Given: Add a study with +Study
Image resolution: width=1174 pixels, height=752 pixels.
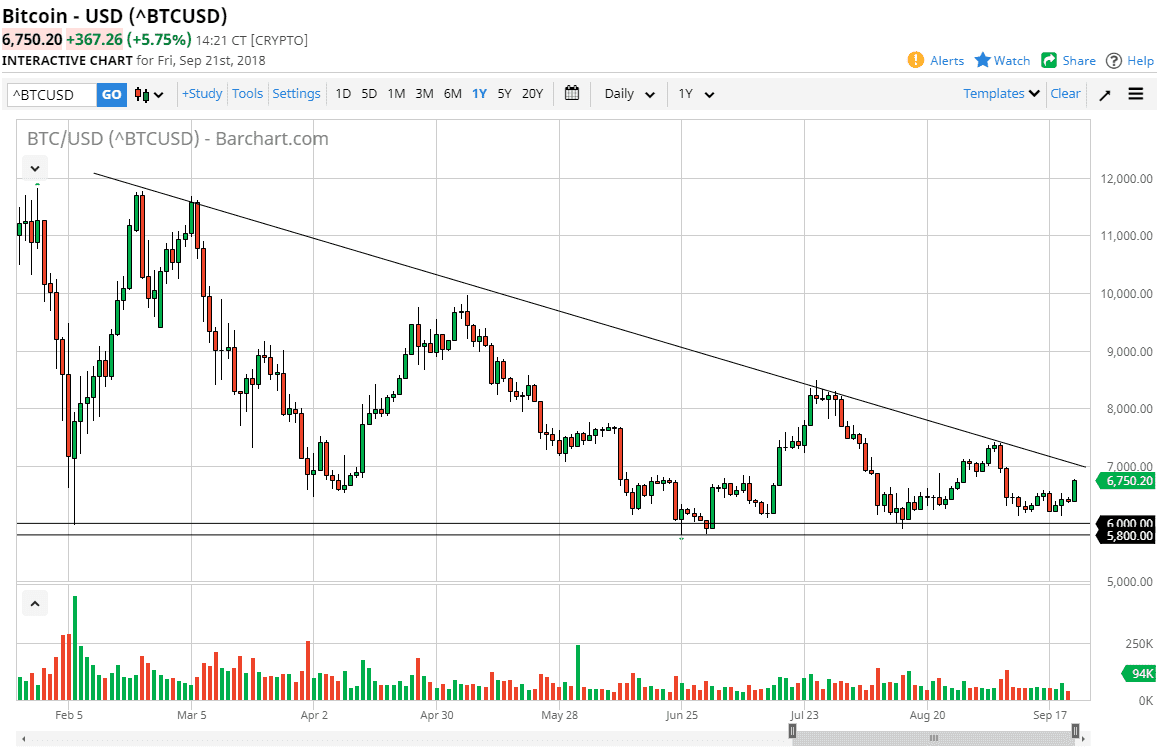Looking at the screenshot, I should point(202,93).
